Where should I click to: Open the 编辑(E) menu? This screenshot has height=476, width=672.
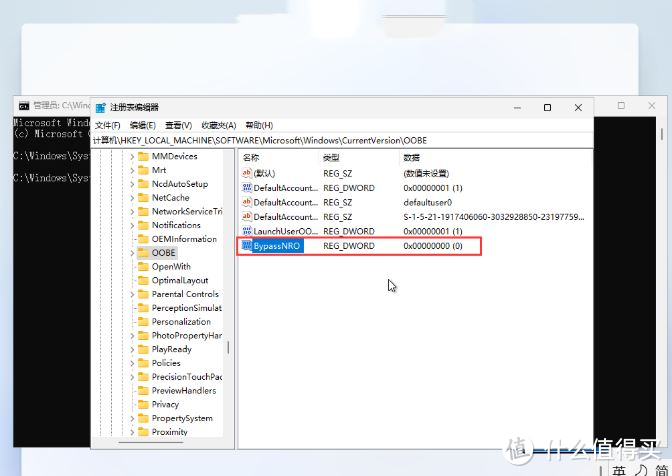pyautogui.click(x=143, y=125)
